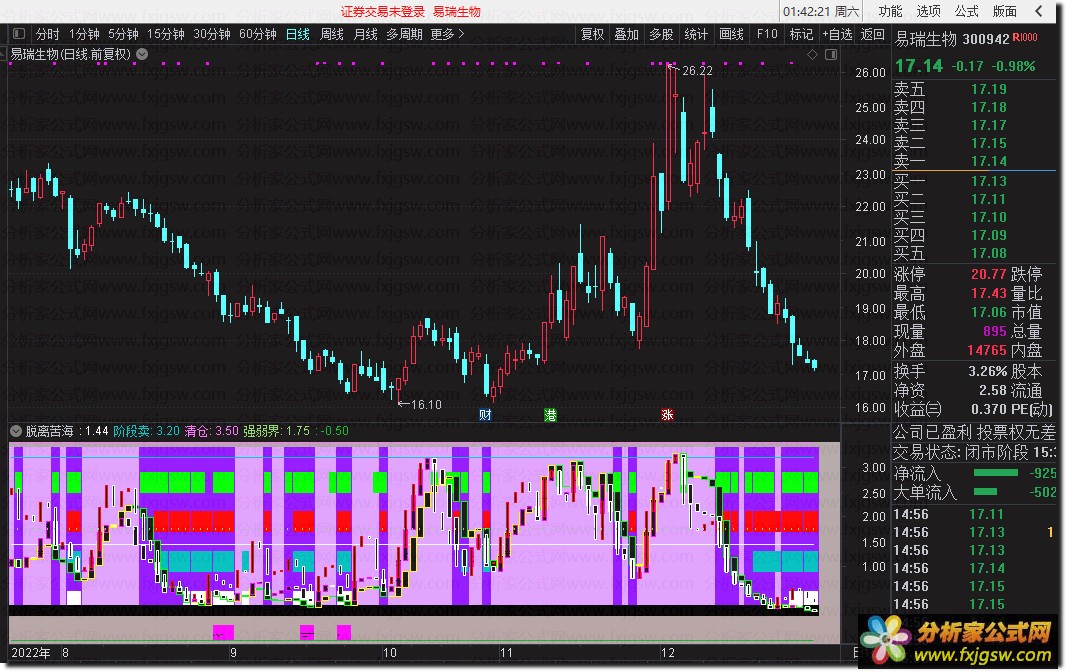Toggle the right panel layout icon
The width and height of the screenshot is (1068, 672).
(x=831, y=54)
